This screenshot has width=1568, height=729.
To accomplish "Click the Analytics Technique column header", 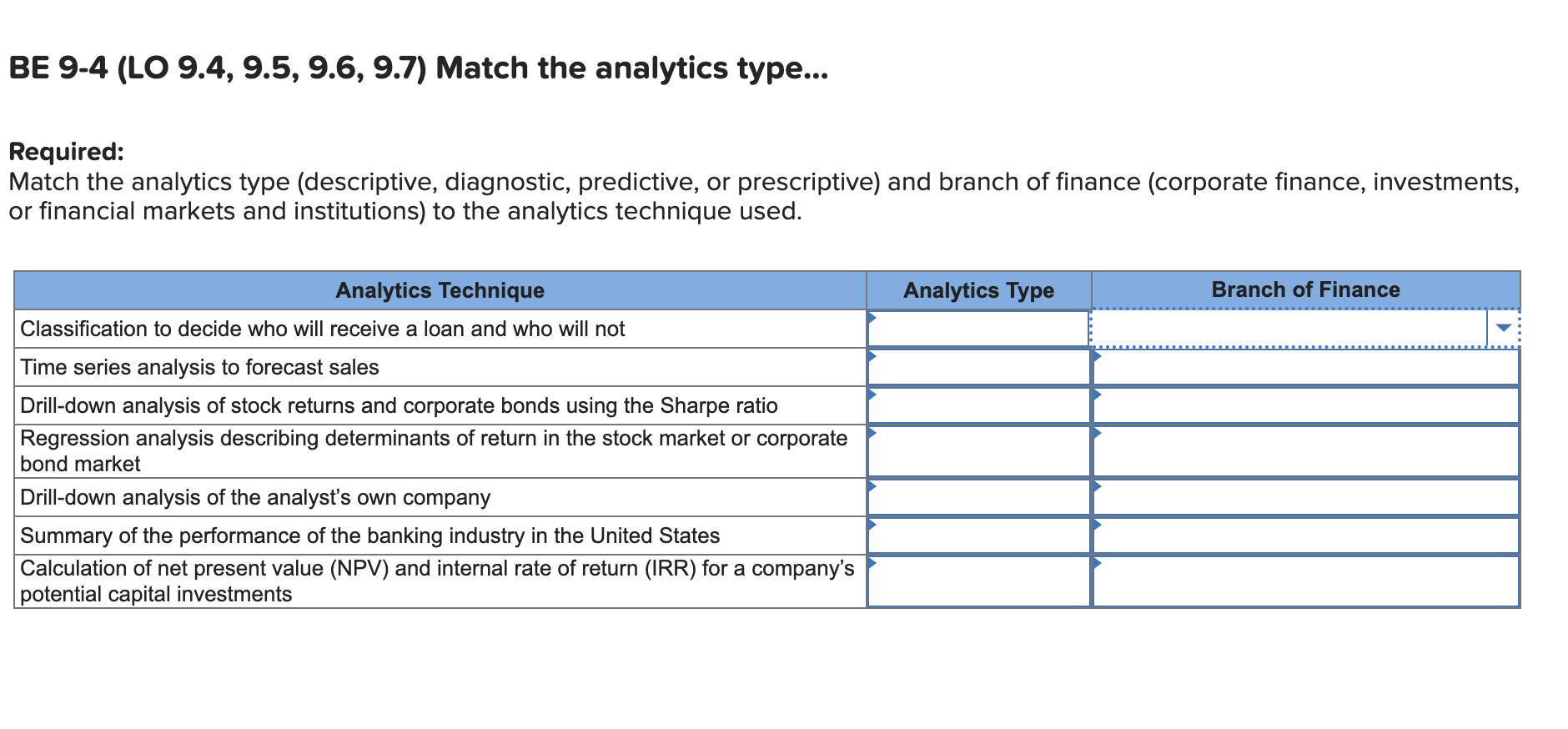I will 440,290.
